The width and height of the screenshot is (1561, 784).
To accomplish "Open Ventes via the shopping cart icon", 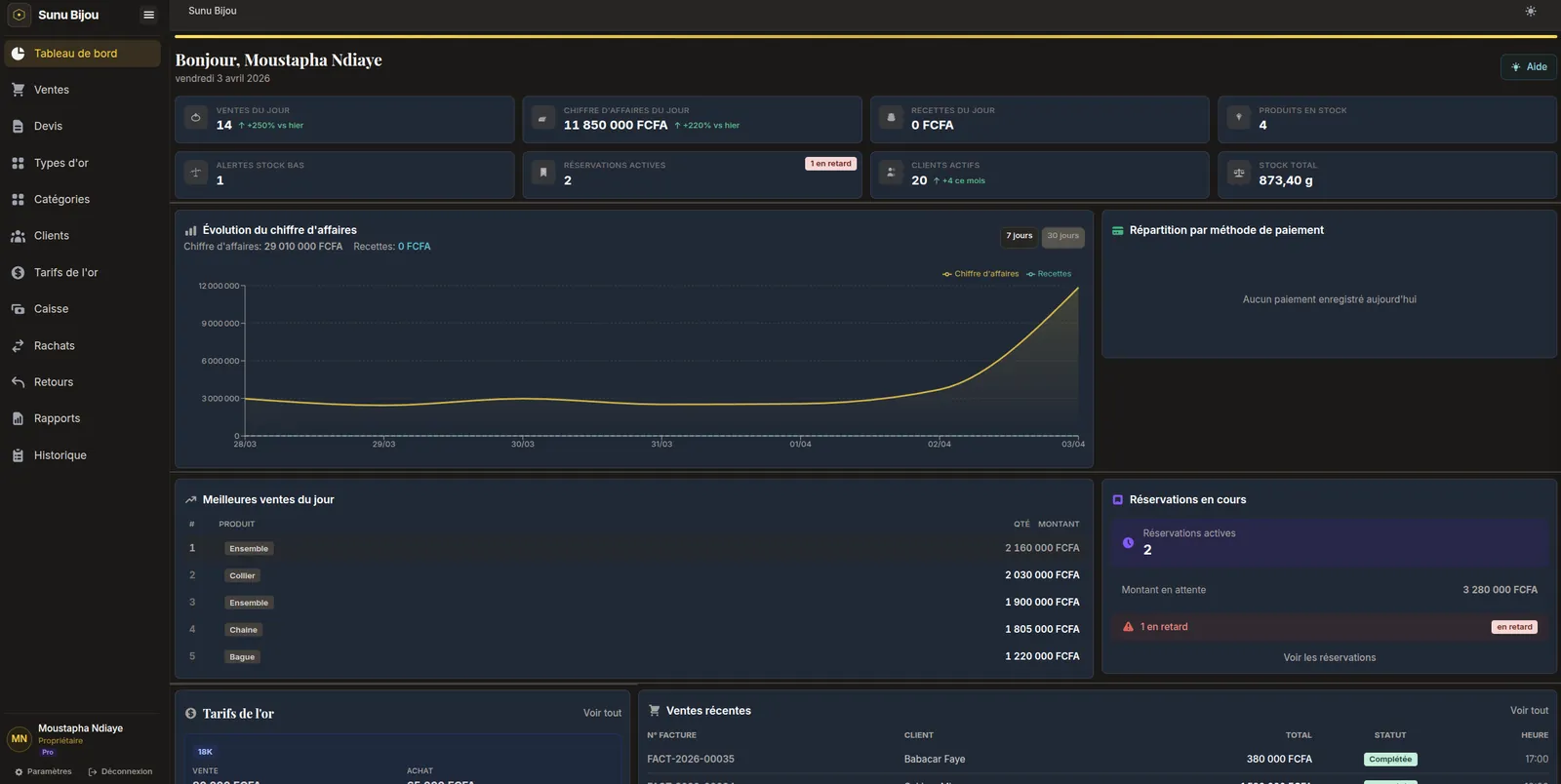I will tap(18, 90).
